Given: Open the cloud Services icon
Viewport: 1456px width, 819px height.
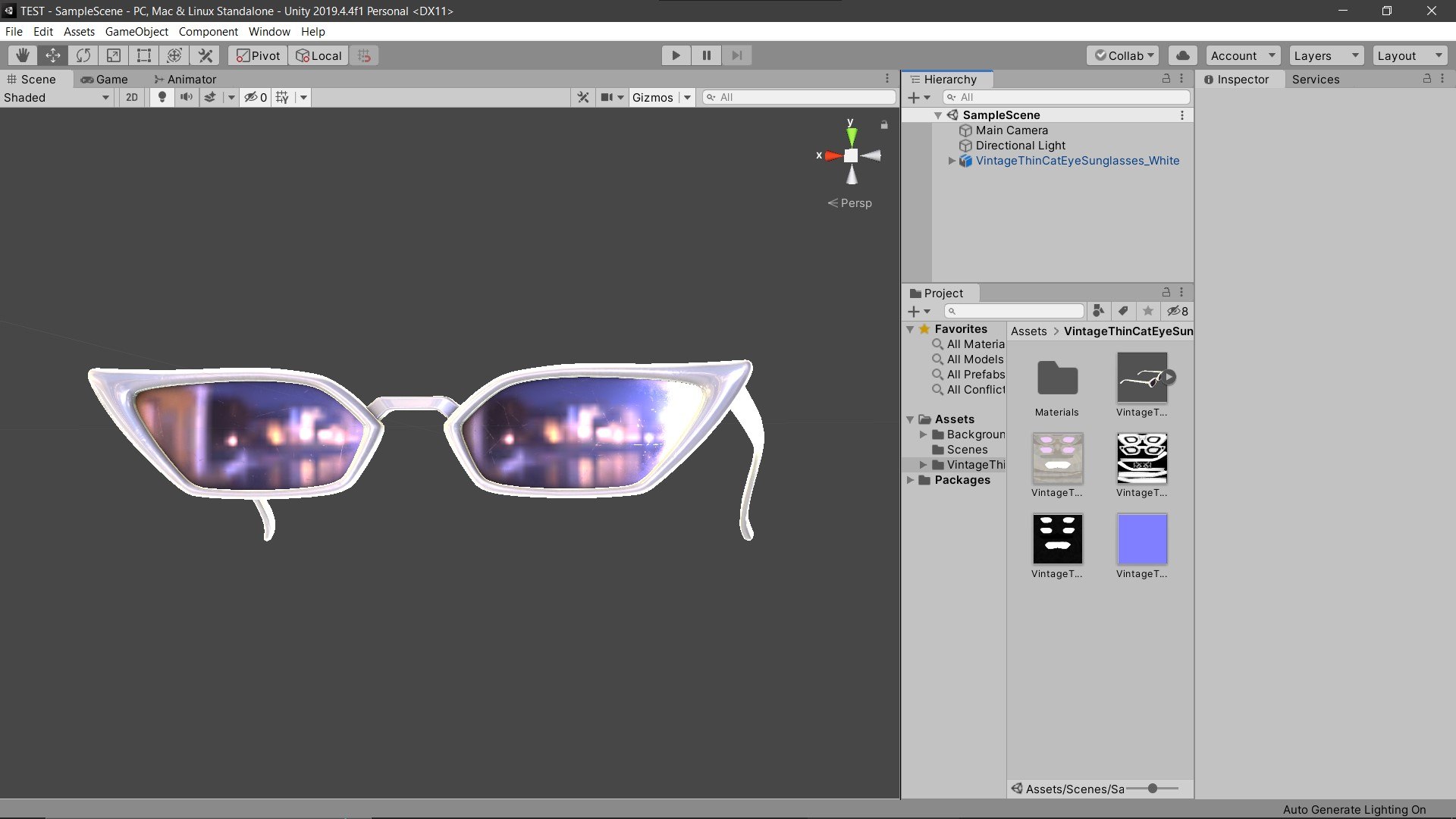Looking at the screenshot, I should click(1182, 55).
